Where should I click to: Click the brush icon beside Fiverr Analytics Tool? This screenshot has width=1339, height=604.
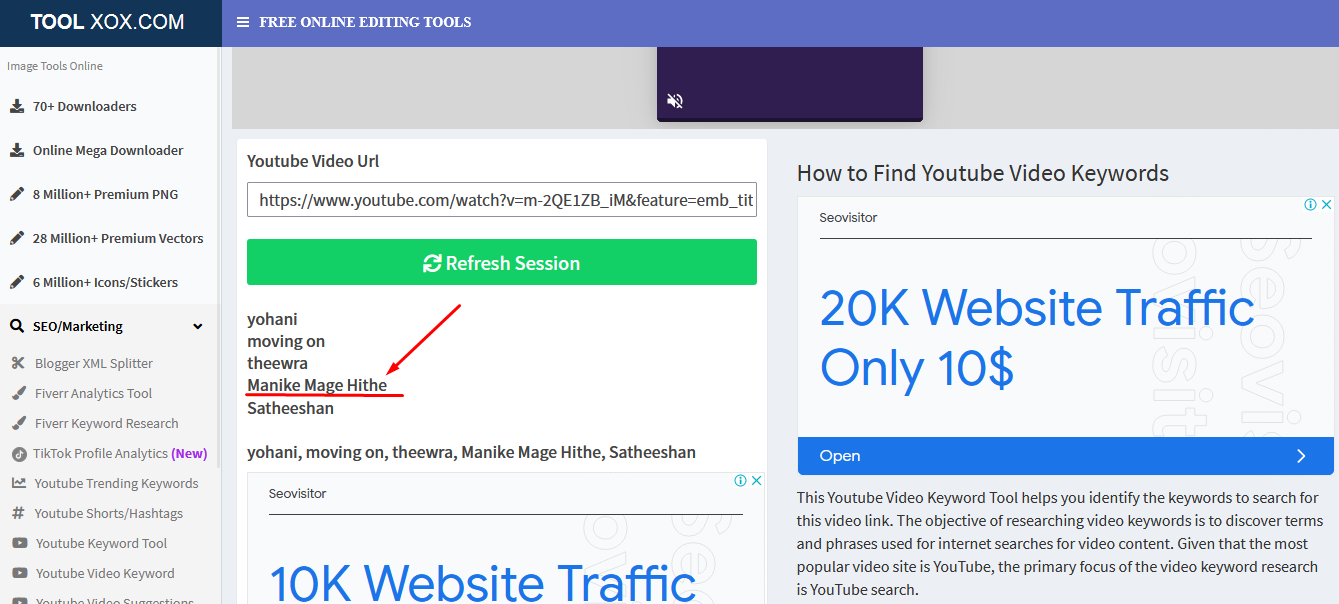18,393
